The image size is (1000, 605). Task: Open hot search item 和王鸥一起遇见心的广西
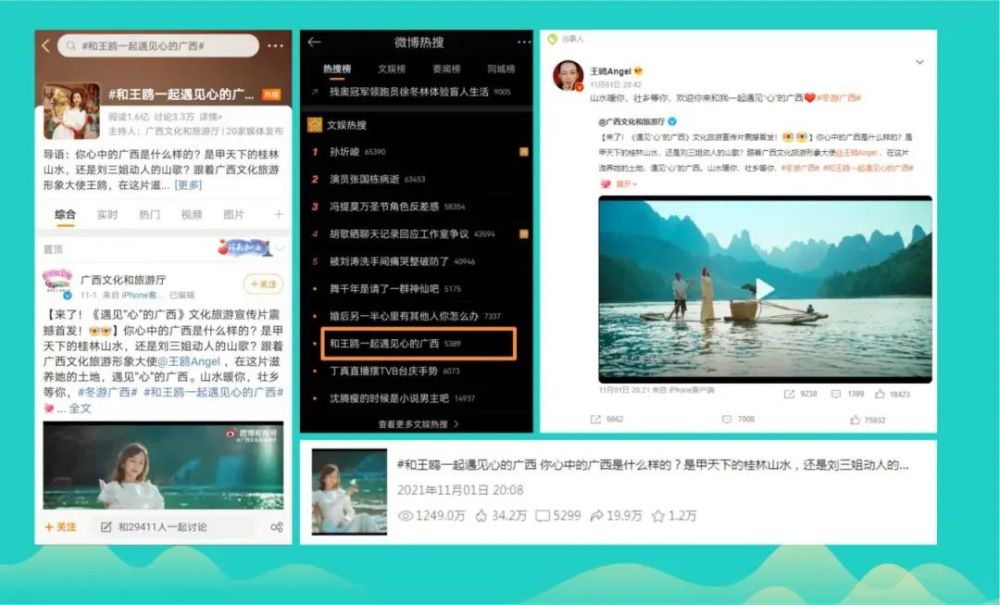(418, 344)
